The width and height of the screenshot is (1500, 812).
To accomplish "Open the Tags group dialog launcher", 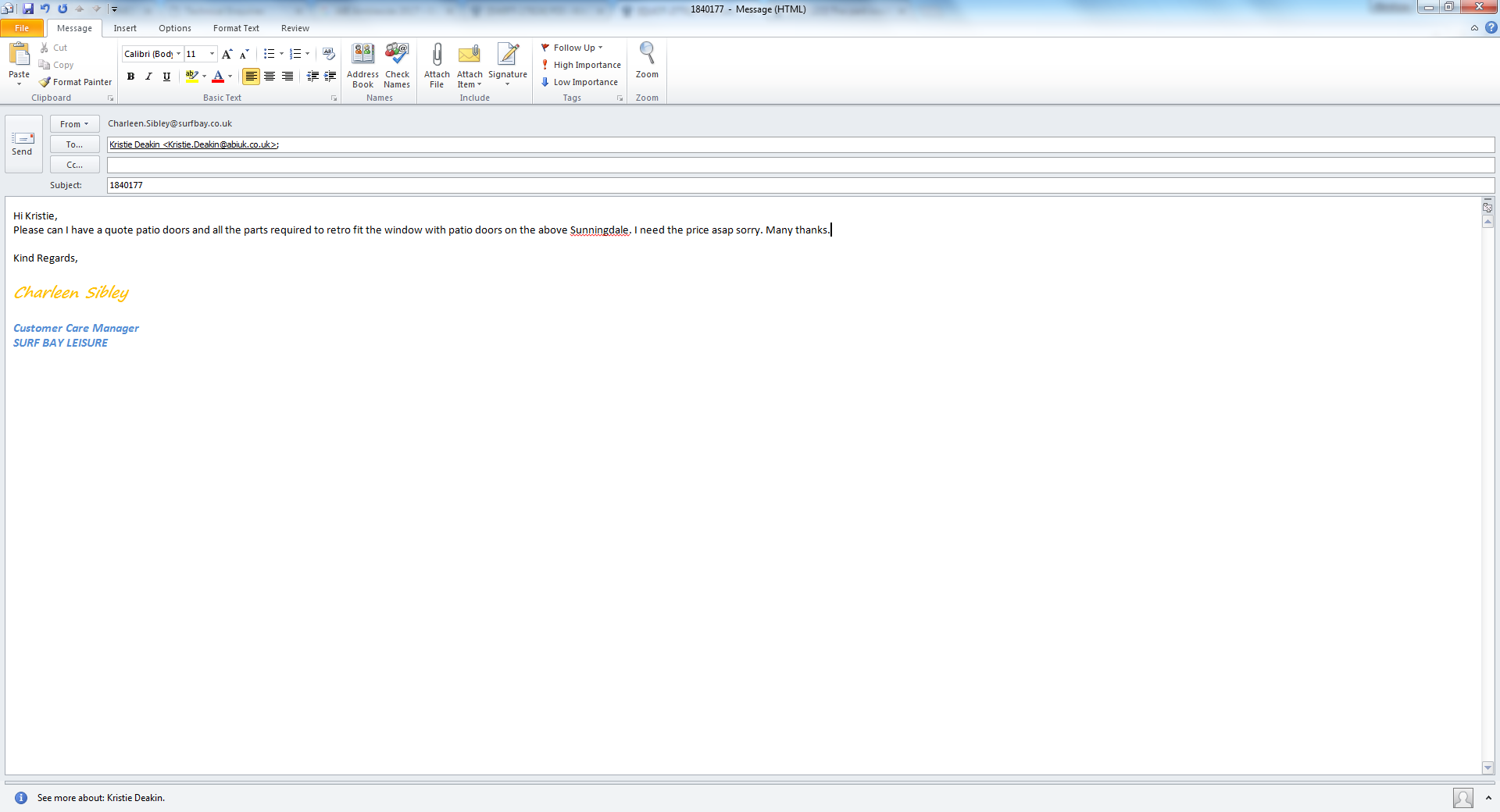I will click(x=620, y=98).
